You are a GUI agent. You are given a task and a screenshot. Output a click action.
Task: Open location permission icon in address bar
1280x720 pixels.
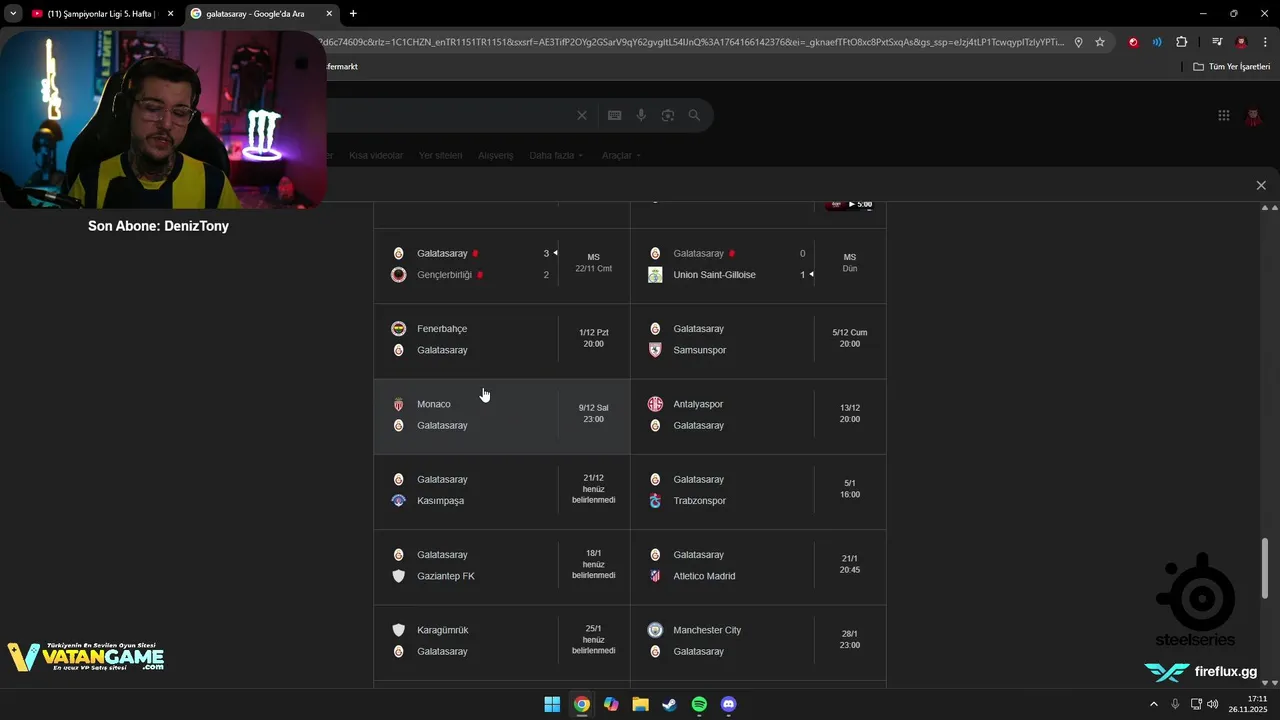coord(1078,42)
